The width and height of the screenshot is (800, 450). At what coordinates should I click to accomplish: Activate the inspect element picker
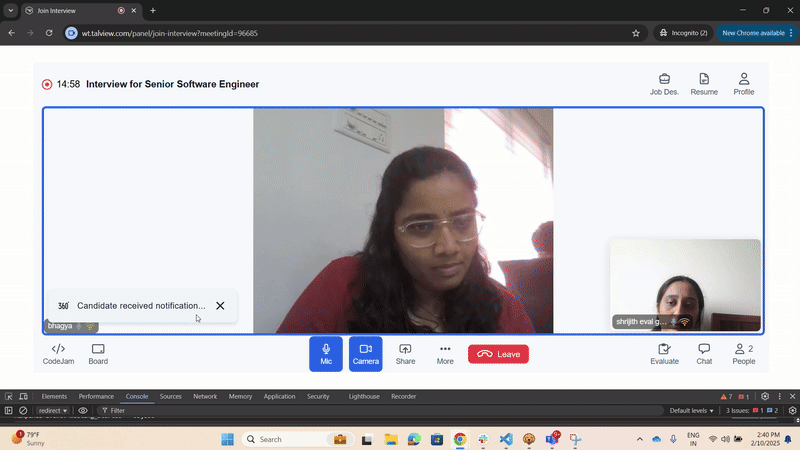tap(9, 396)
